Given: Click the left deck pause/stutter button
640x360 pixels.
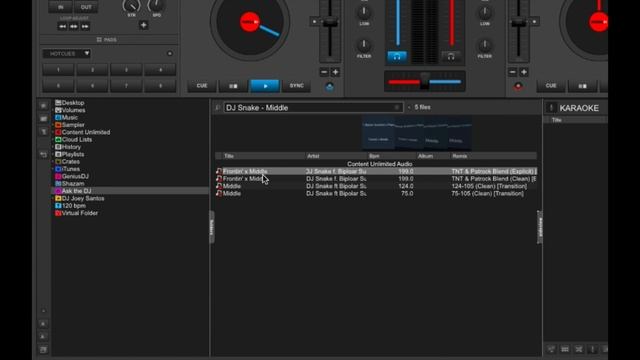Looking at the screenshot, I should tap(233, 86).
